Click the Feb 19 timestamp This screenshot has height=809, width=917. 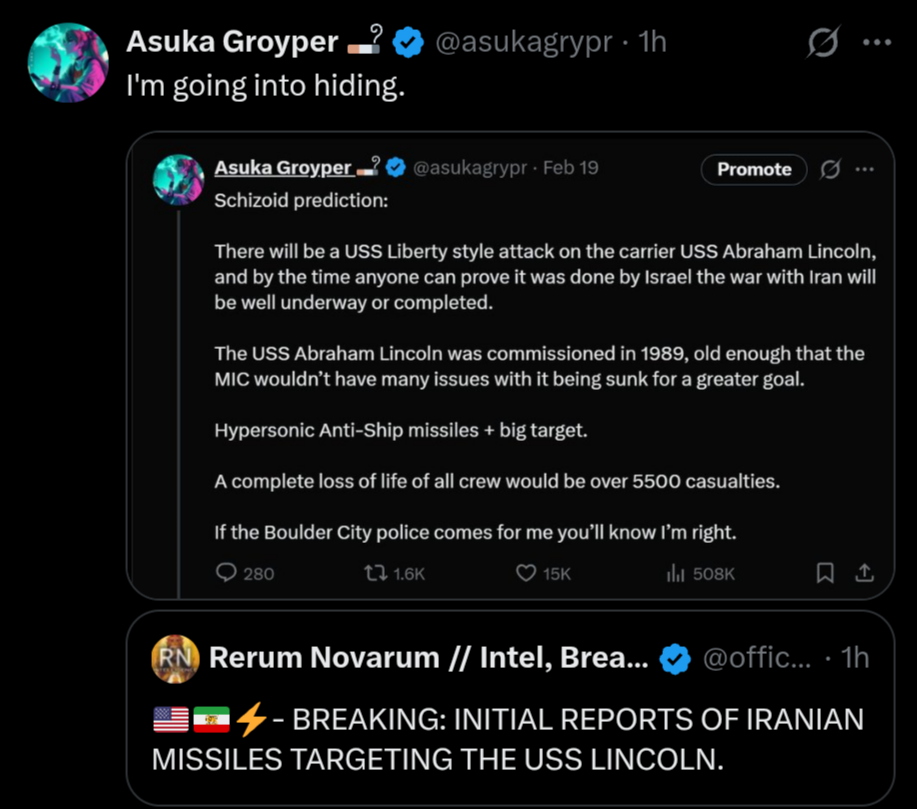tap(570, 168)
